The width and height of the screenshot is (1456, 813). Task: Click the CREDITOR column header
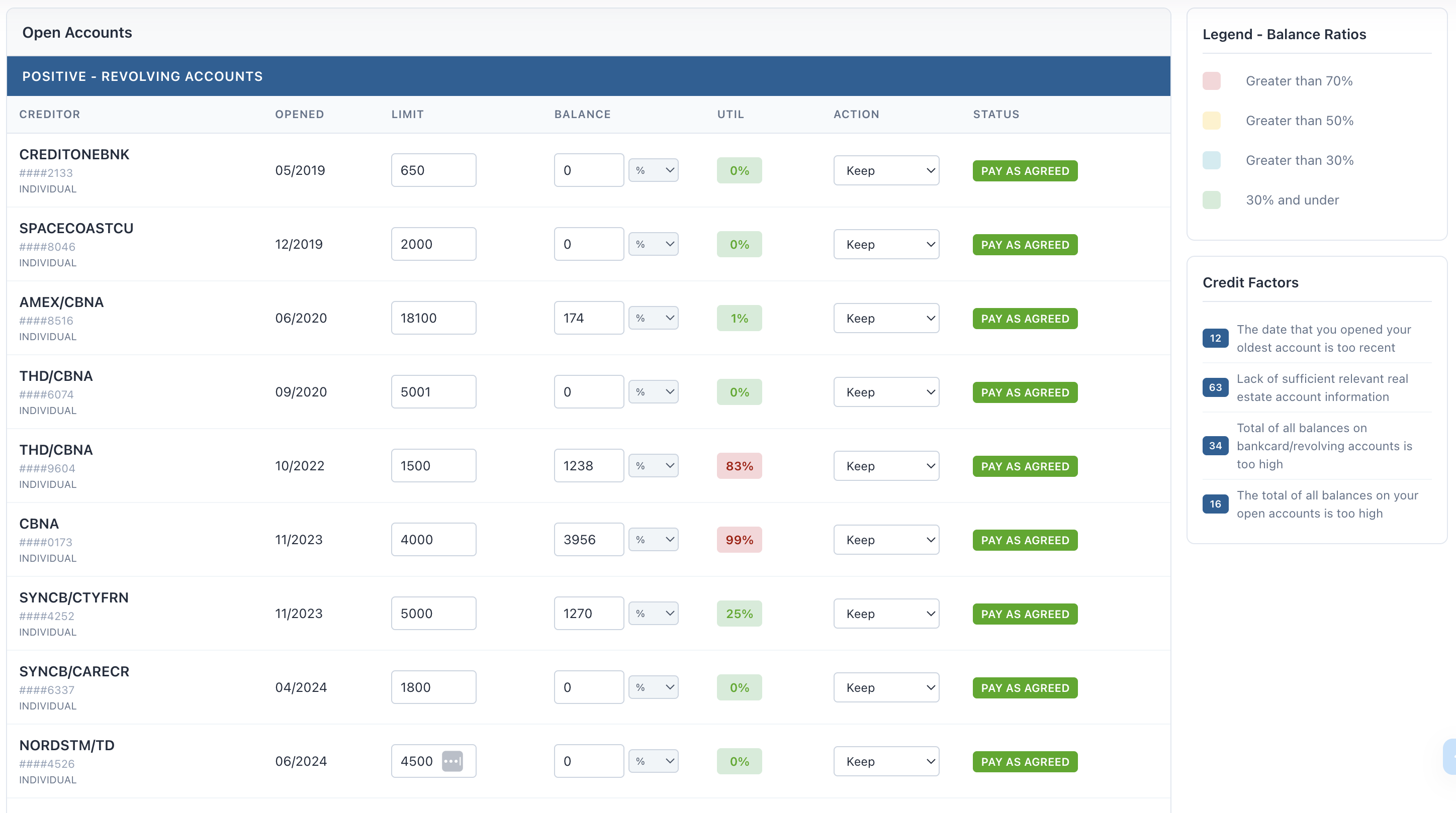pos(50,114)
